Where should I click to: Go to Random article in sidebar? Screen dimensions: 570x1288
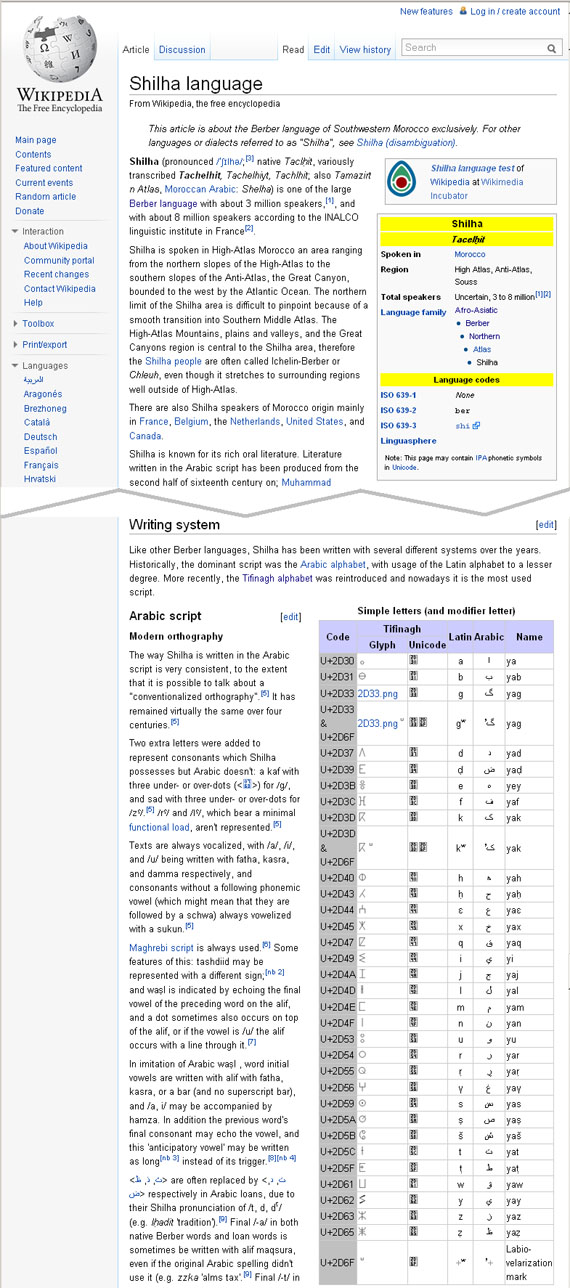tap(45, 197)
